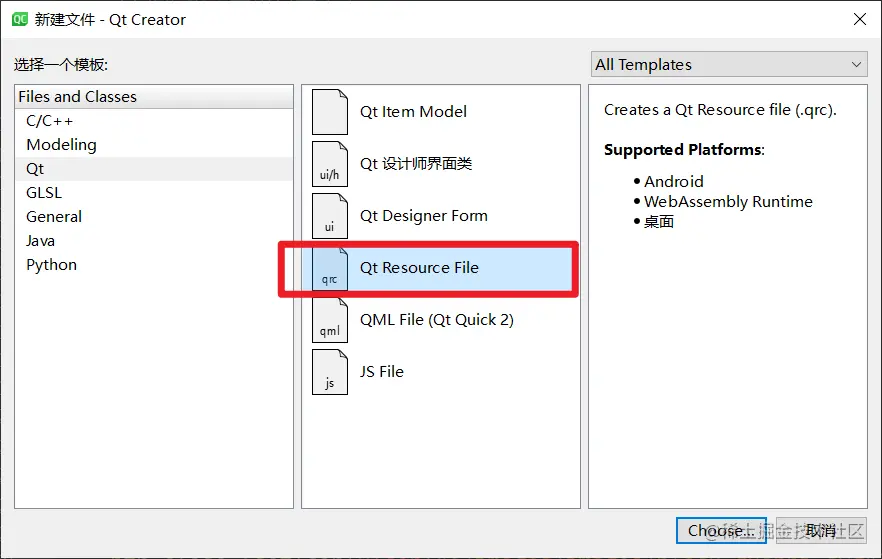The height and width of the screenshot is (559, 882).
Task: Click the qrc resource file icon
Action: 330,268
